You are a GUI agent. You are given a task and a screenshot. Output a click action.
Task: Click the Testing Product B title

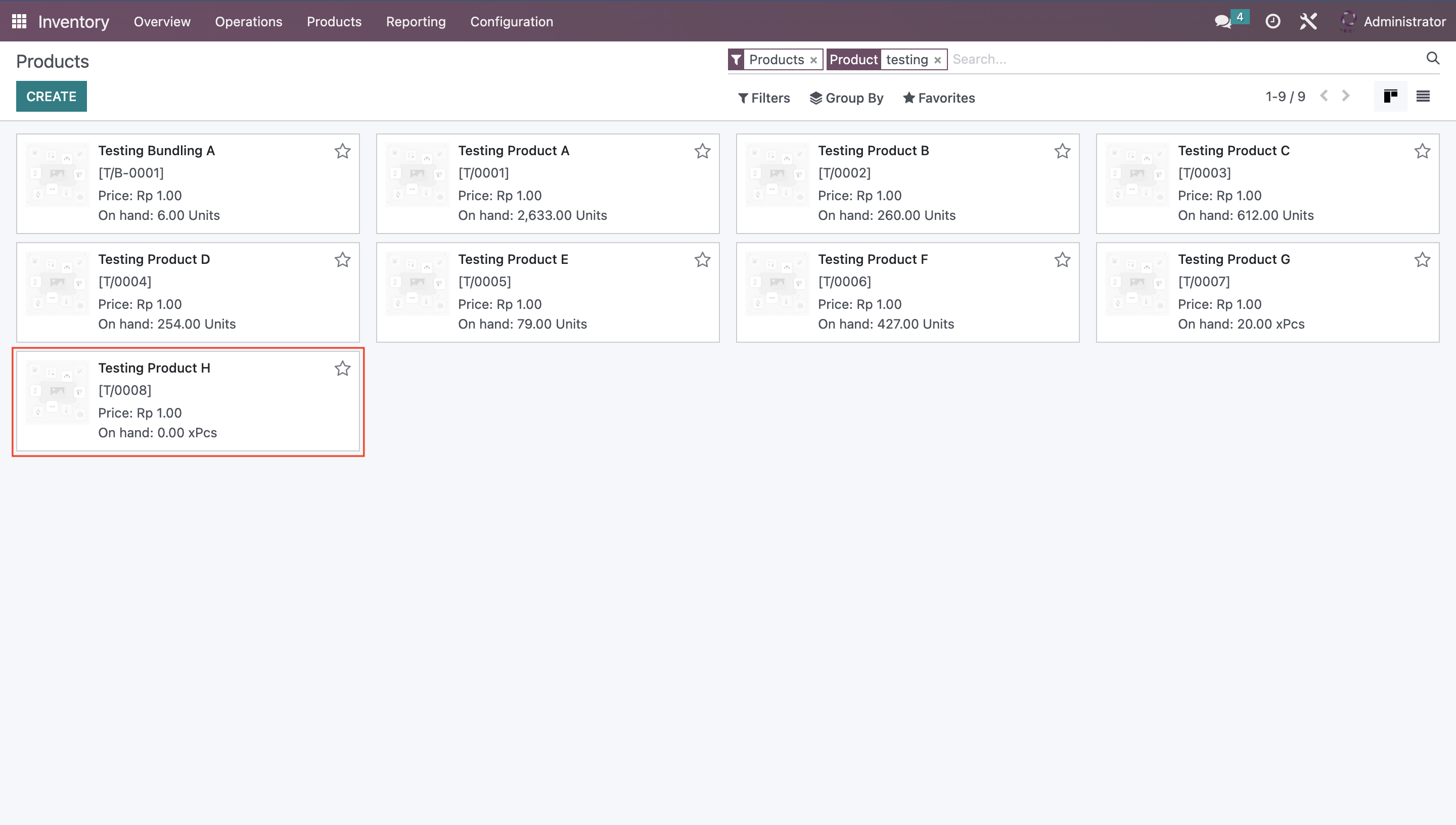point(874,150)
